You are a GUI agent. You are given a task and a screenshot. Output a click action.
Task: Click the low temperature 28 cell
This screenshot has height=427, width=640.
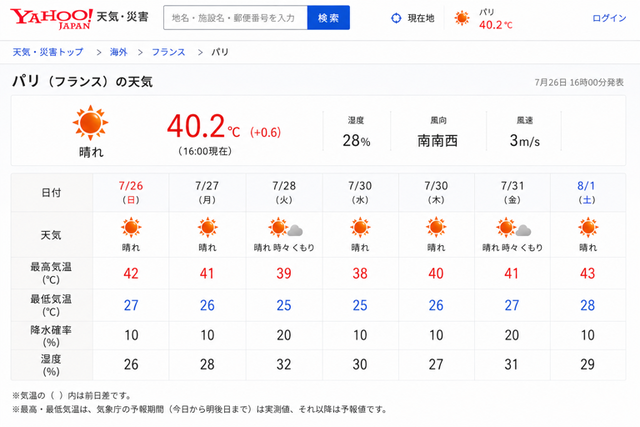point(588,305)
